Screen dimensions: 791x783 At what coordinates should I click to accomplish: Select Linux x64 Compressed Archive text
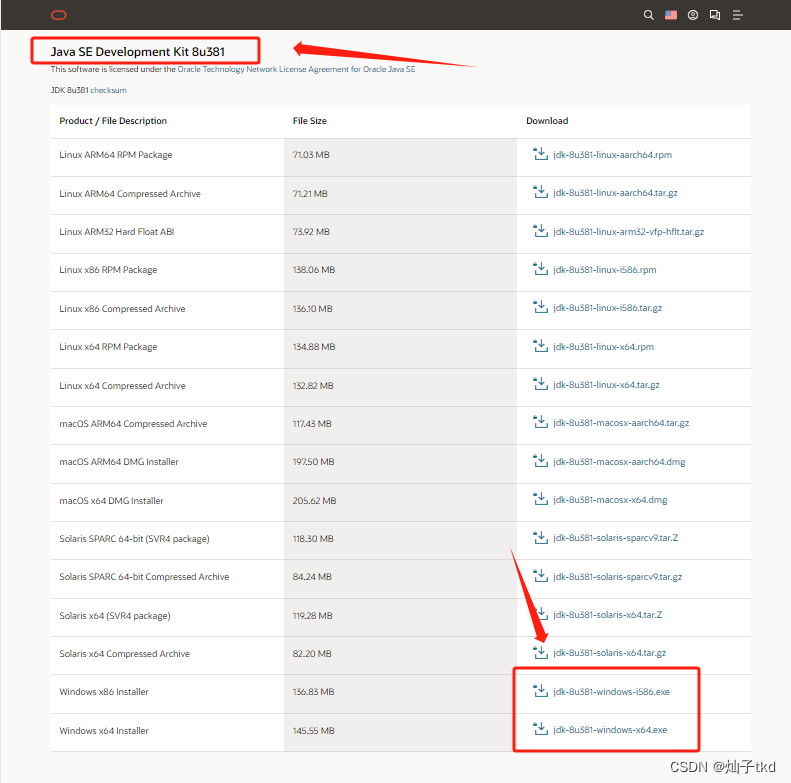point(122,386)
